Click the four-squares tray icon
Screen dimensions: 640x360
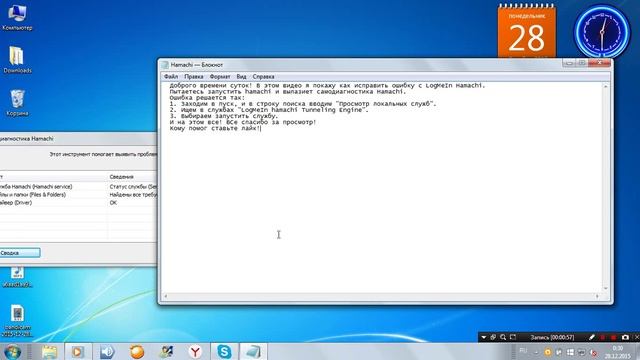pos(570,352)
